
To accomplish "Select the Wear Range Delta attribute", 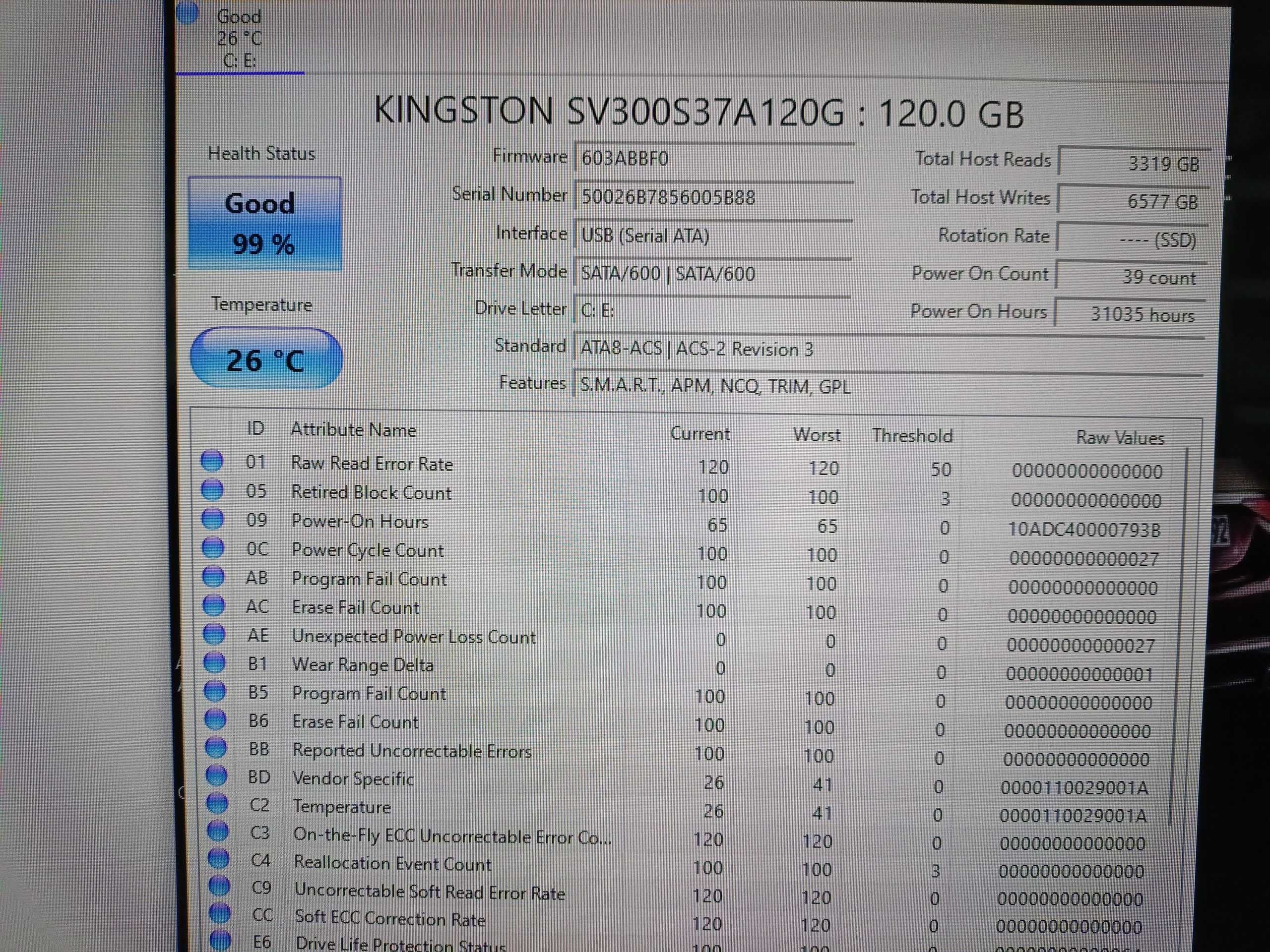I will (x=363, y=665).
